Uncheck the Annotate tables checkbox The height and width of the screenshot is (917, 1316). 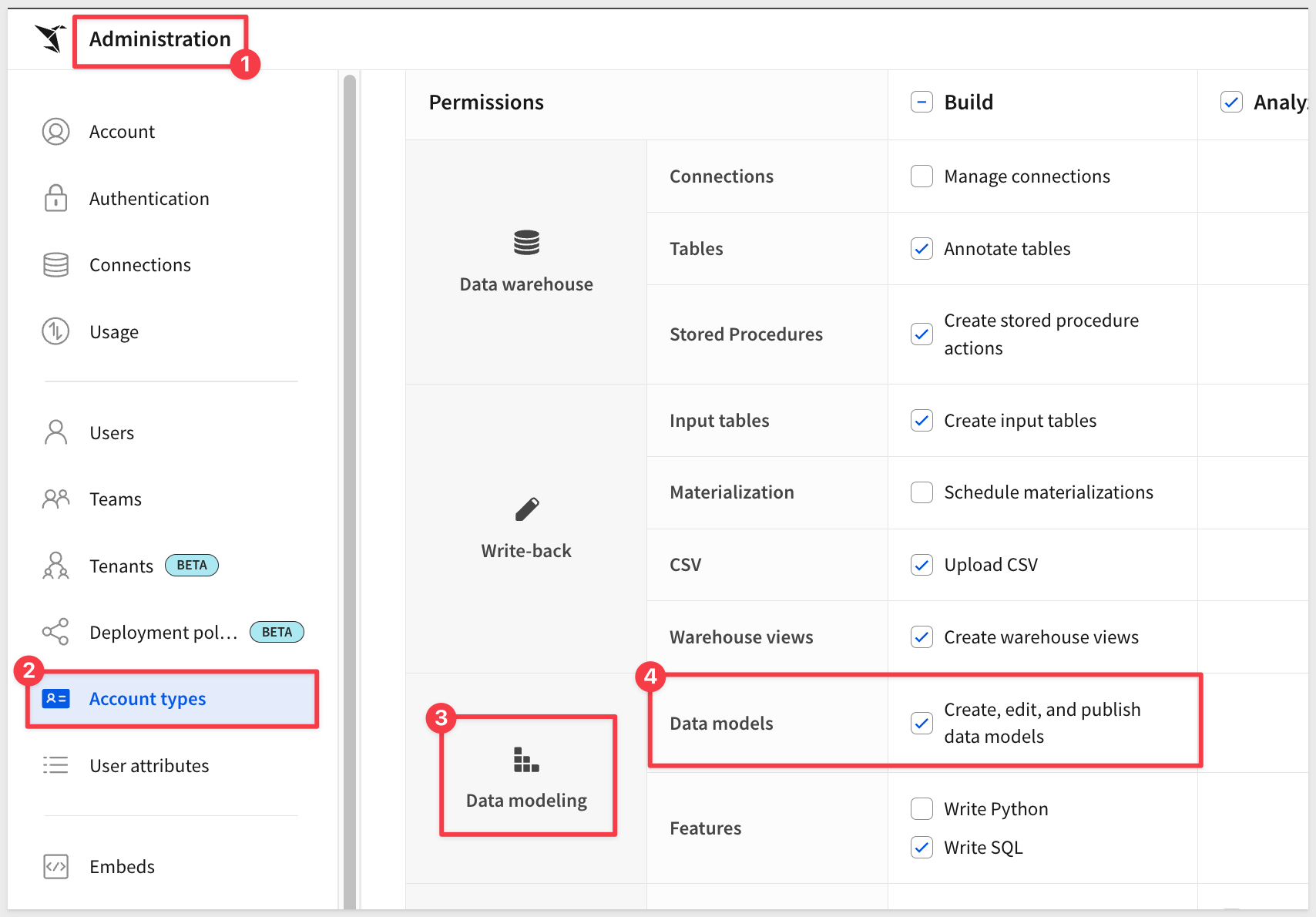tap(922, 249)
